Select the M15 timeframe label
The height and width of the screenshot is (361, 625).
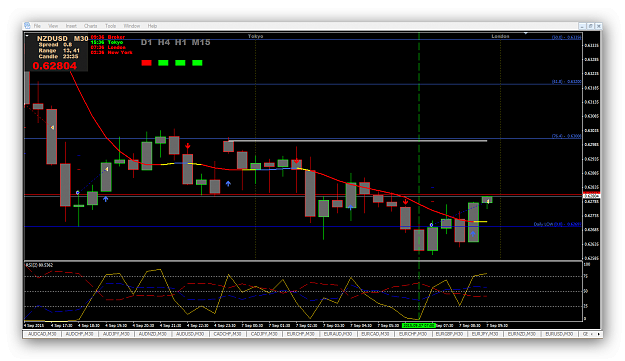pyautogui.click(x=201, y=42)
